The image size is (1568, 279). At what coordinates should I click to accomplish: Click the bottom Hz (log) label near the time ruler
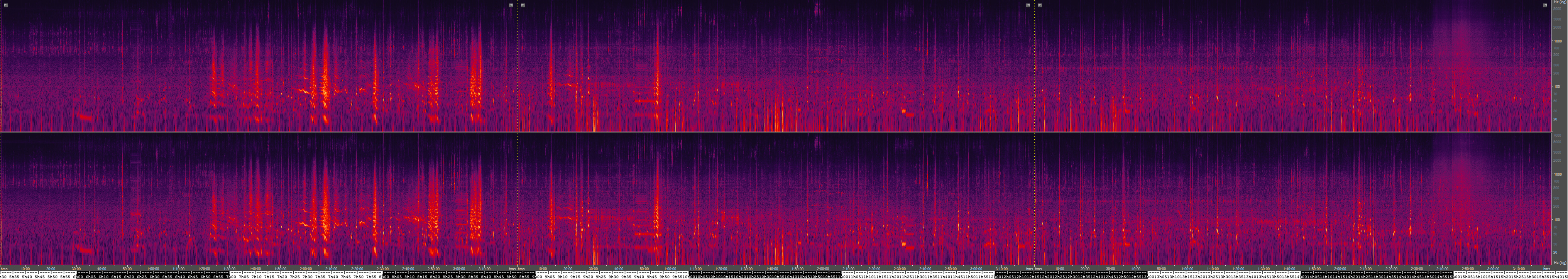(x=1559, y=263)
